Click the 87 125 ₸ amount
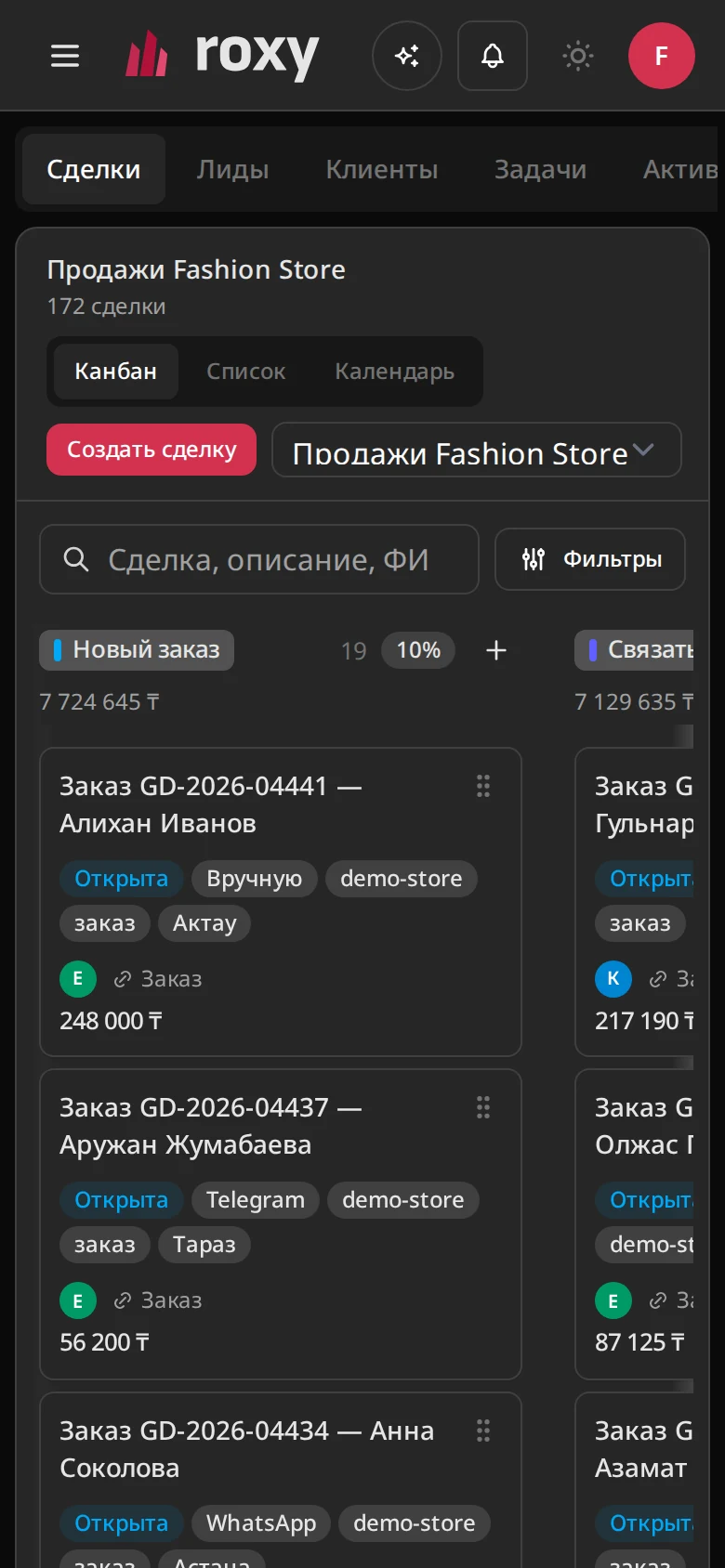The width and height of the screenshot is (725, 1568). (x=640, y=1342)
